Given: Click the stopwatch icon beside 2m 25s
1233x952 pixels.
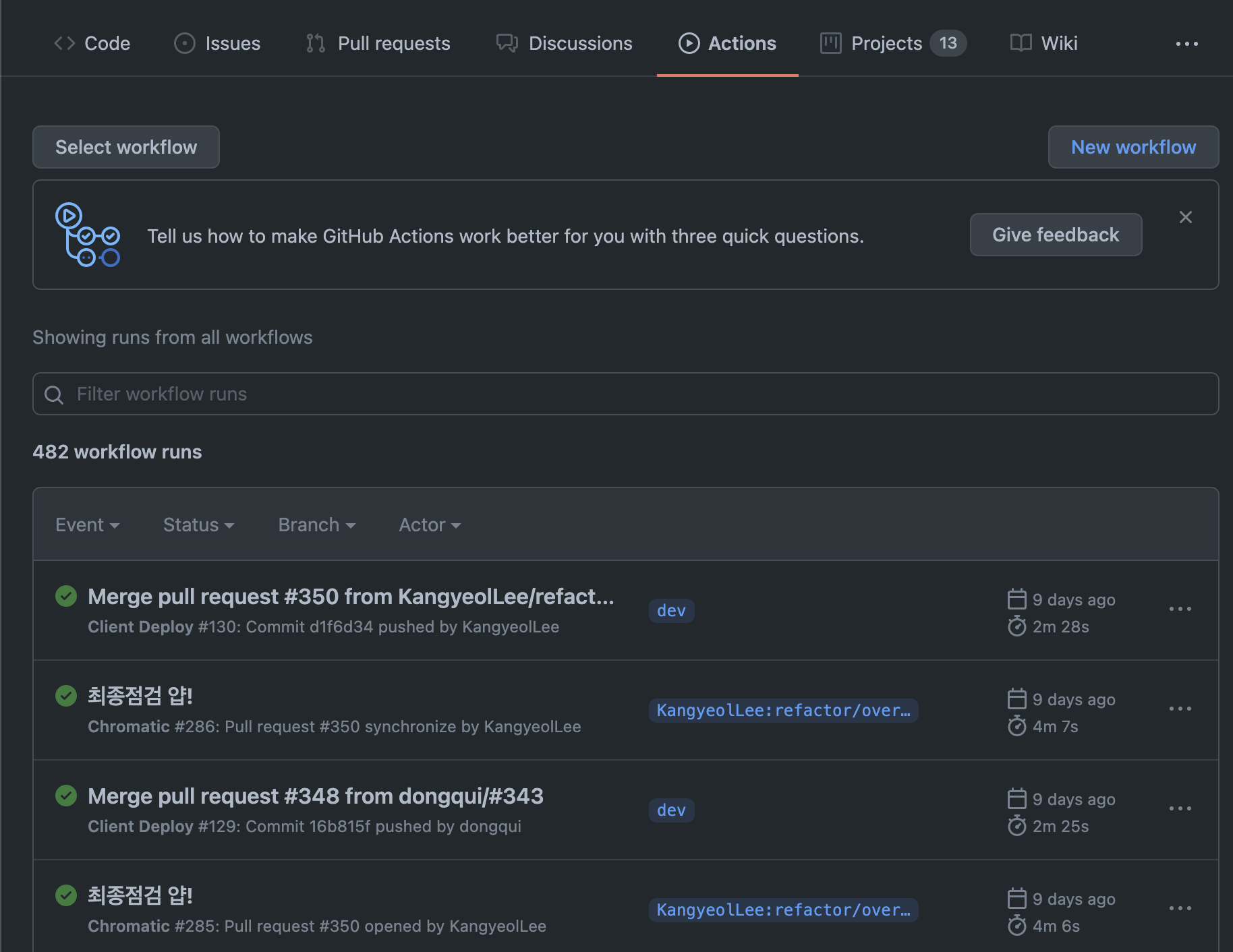Looking at the screenshot, I should click(1017, 826).
